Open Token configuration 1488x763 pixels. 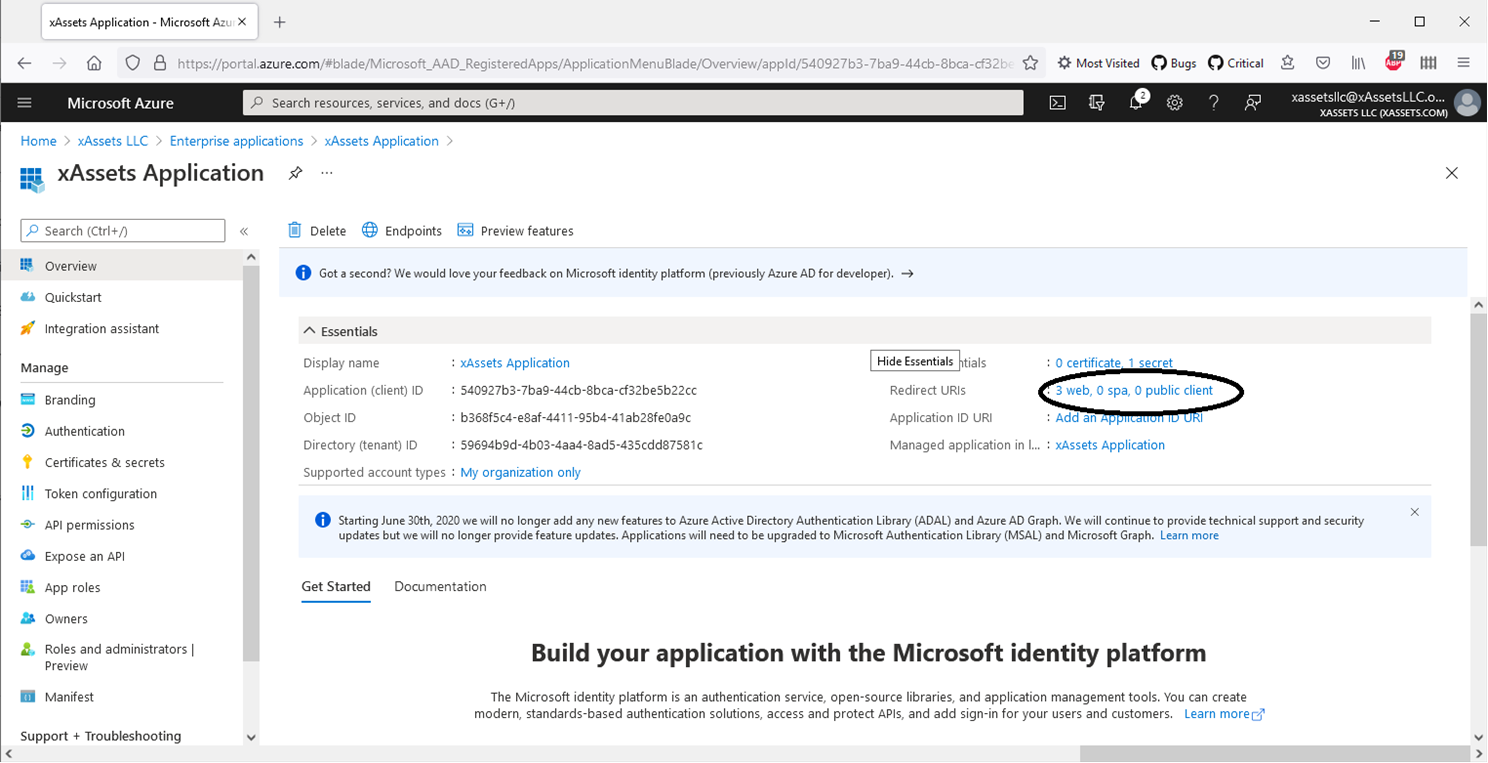coord(101,493)
